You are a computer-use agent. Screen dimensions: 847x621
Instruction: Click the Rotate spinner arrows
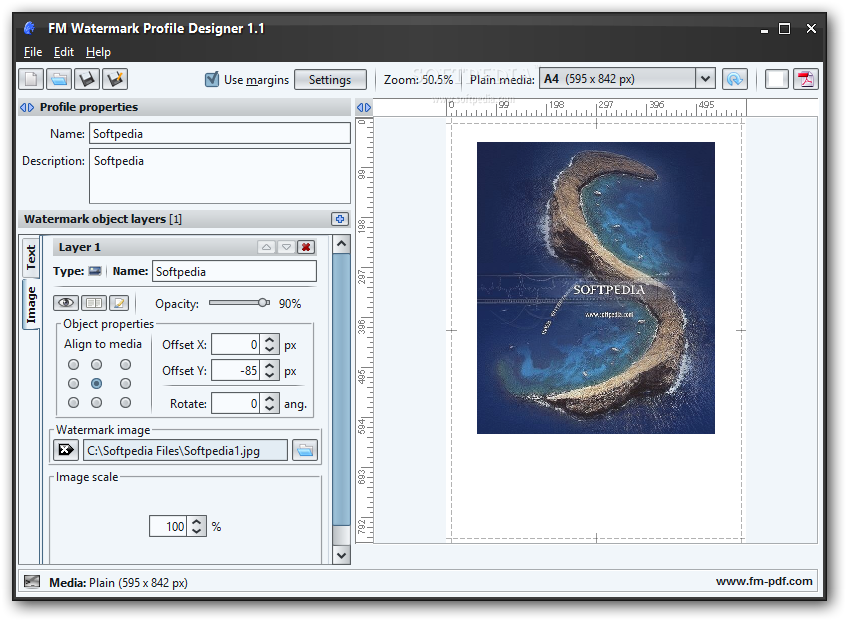pyautogui.click(x=270, y=403)
